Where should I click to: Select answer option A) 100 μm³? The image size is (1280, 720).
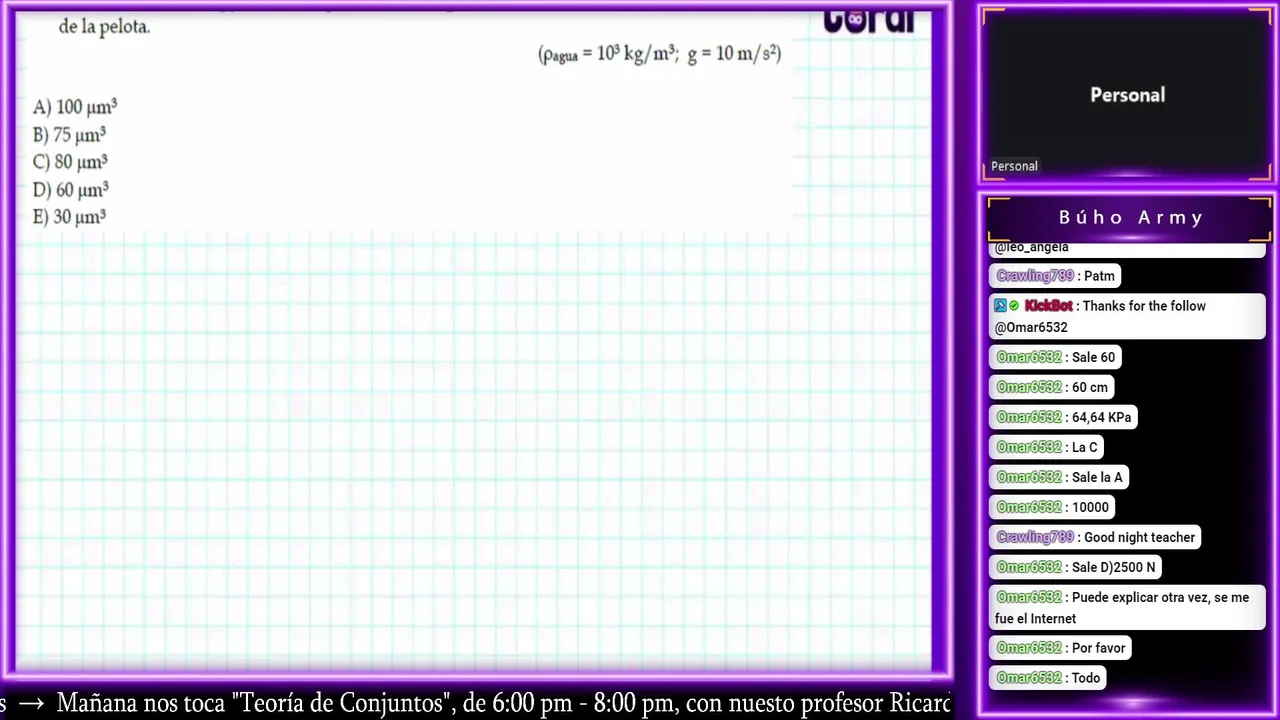(x=75, y=107)
